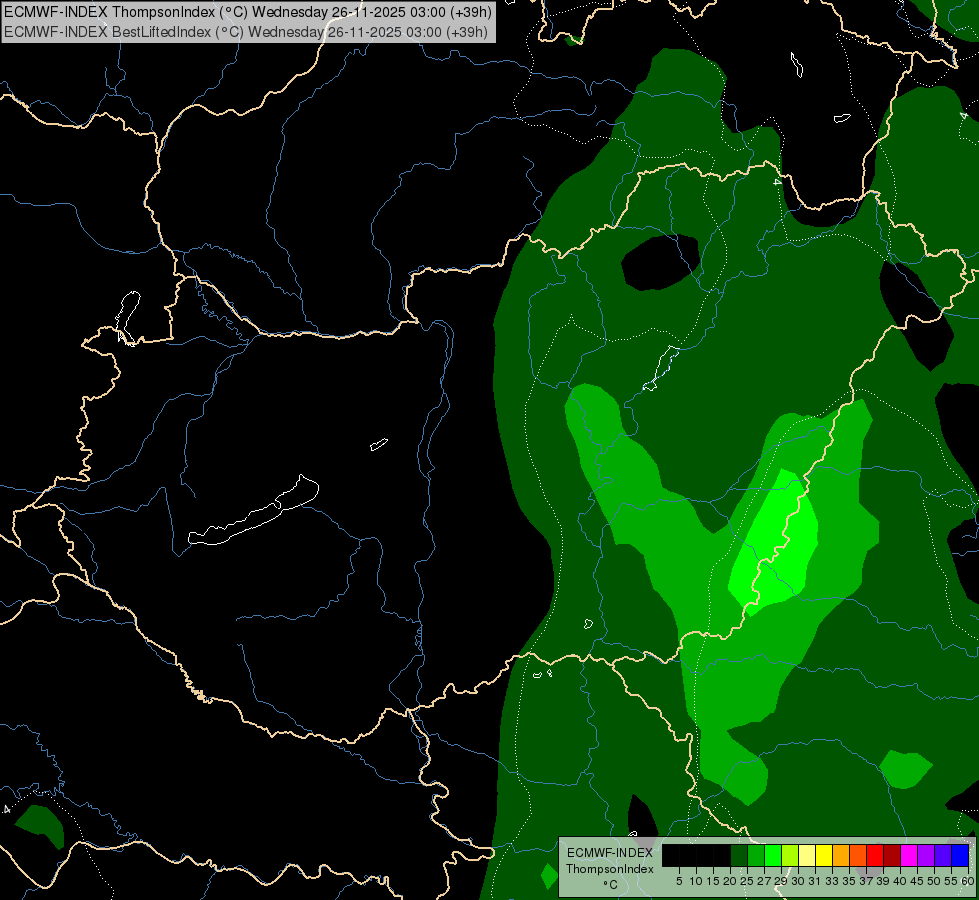This screenshot has width=979, height=900.
Task: Select the blue 55-60 legend swatch
Action: point(960,855)
